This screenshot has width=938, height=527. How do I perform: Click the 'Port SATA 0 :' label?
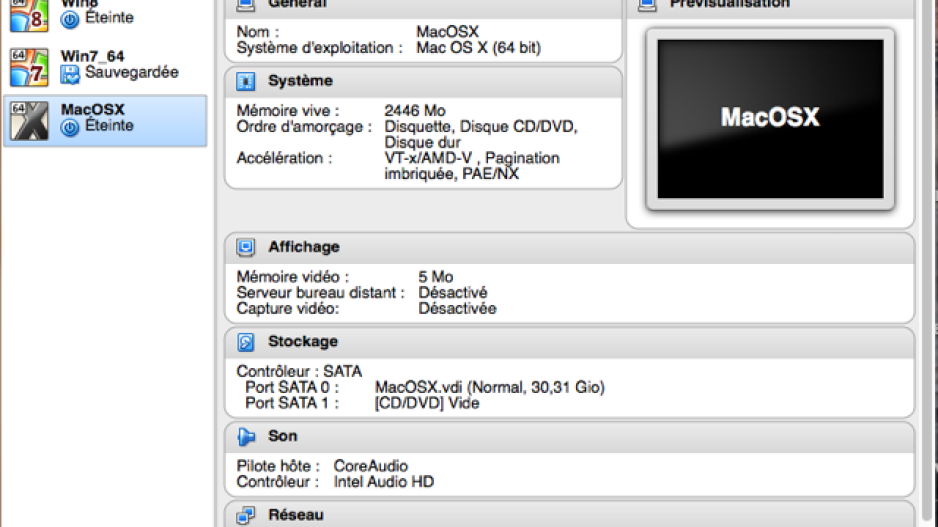coord(292,388)
